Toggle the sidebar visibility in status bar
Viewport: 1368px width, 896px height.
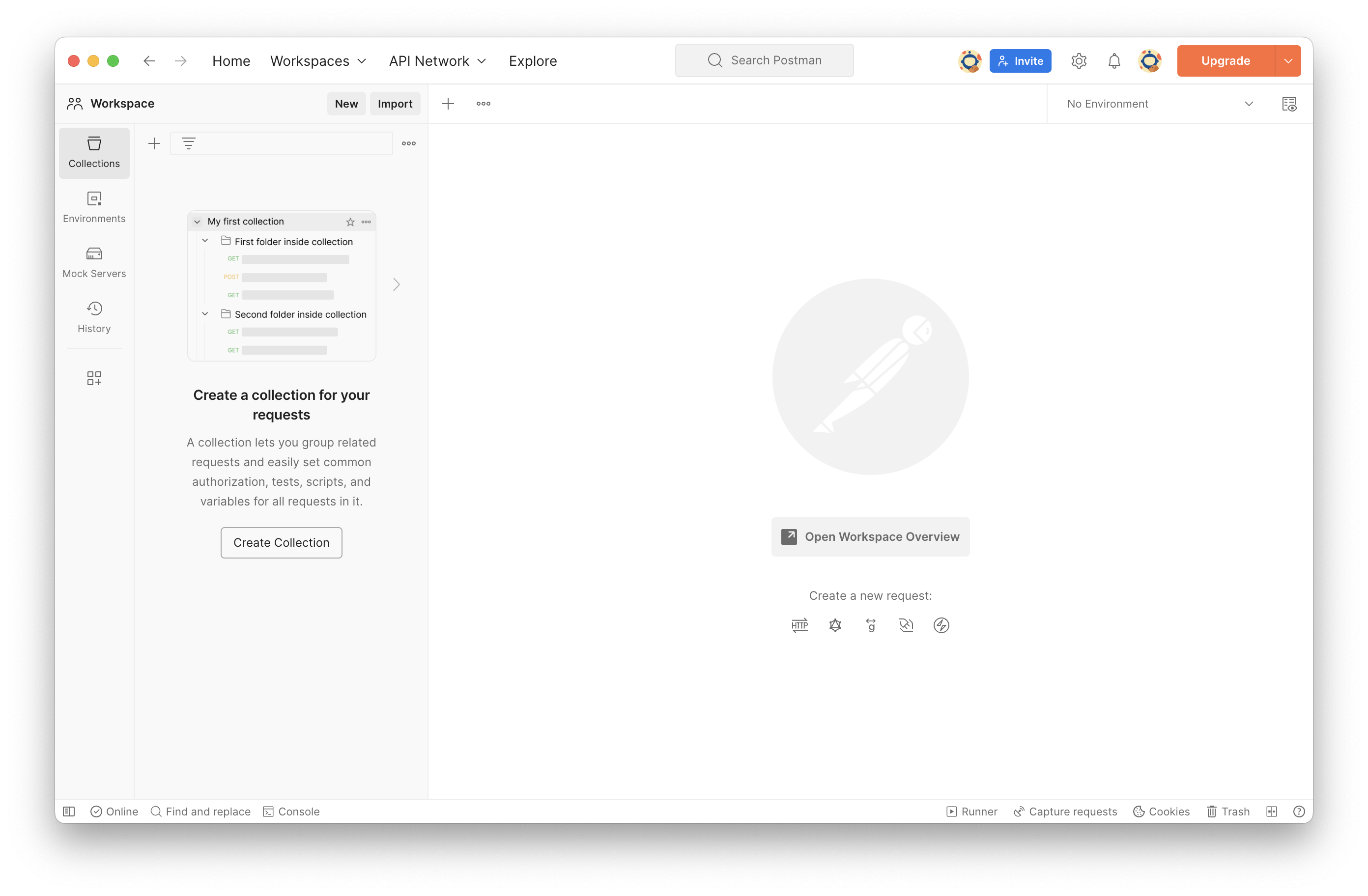69,811
